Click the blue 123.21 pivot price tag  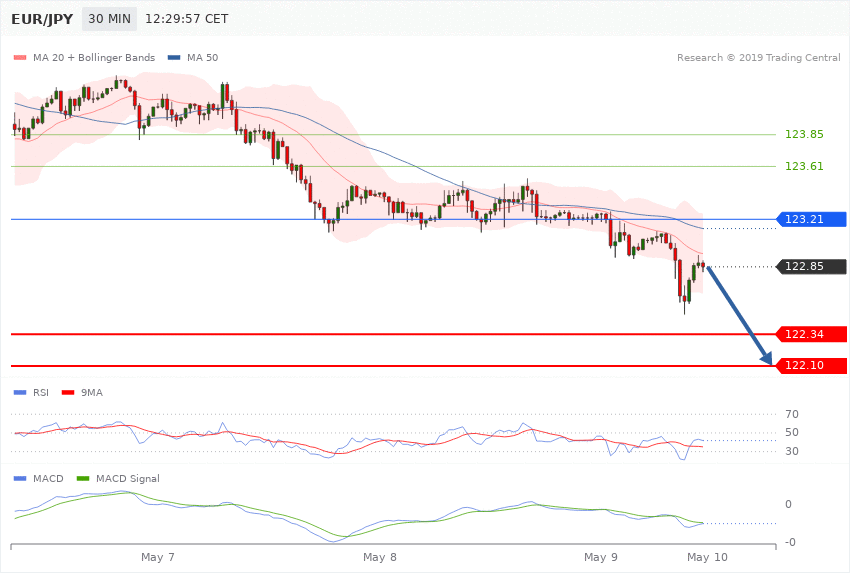(811, 219)
